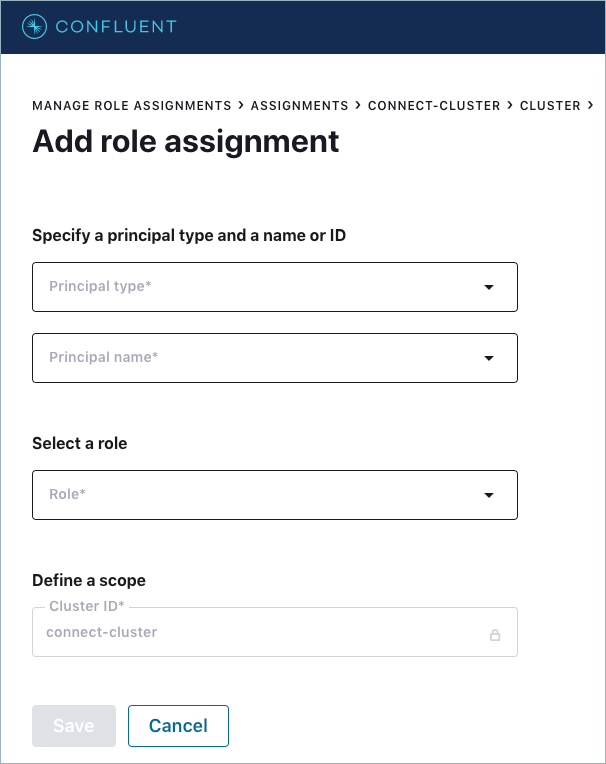Select the Cluster breadcrumb item
The width and height of the screenshot is (606, 764).
coord(550,106)
